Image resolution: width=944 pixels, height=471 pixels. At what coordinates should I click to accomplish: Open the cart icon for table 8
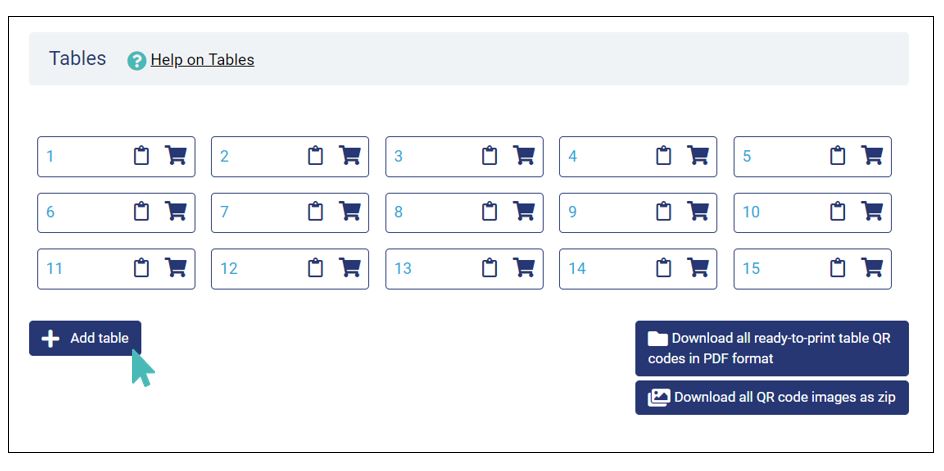(x=524, y=211)
